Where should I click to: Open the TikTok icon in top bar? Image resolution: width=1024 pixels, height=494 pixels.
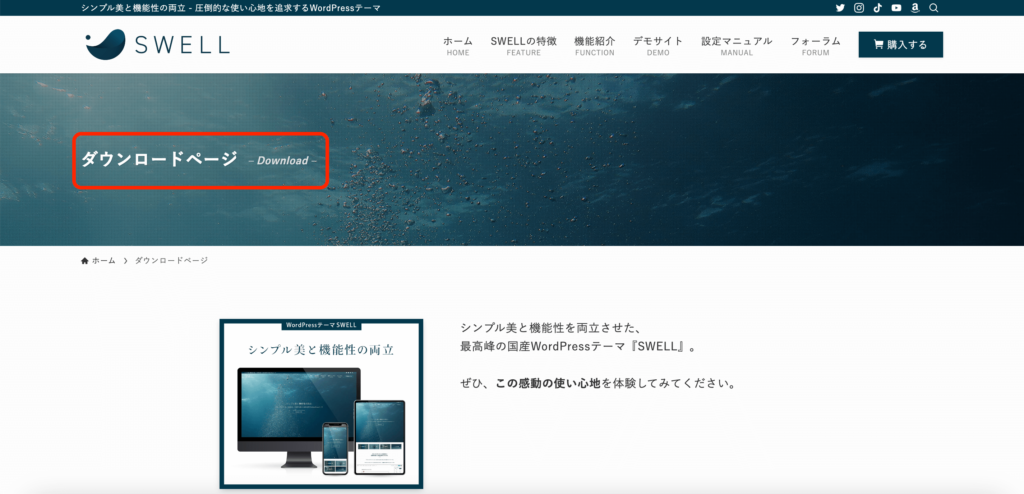click(878, 8)
